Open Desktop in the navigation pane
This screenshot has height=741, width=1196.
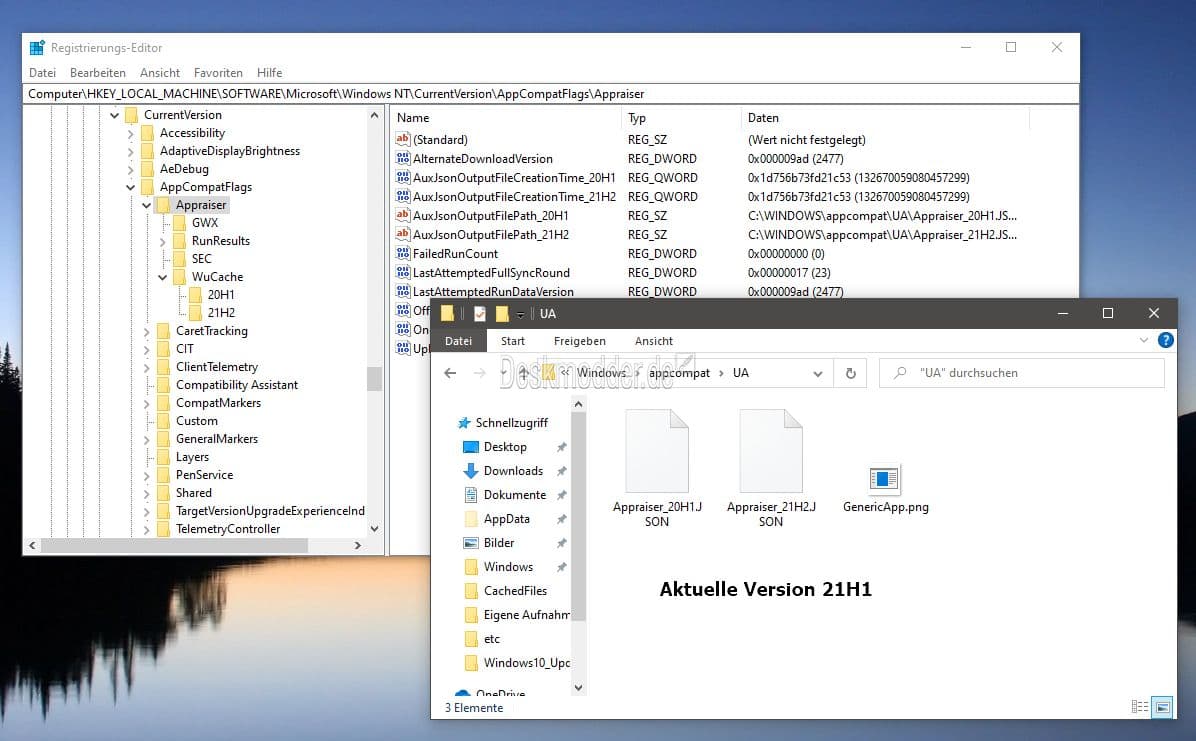click(505, 447)
